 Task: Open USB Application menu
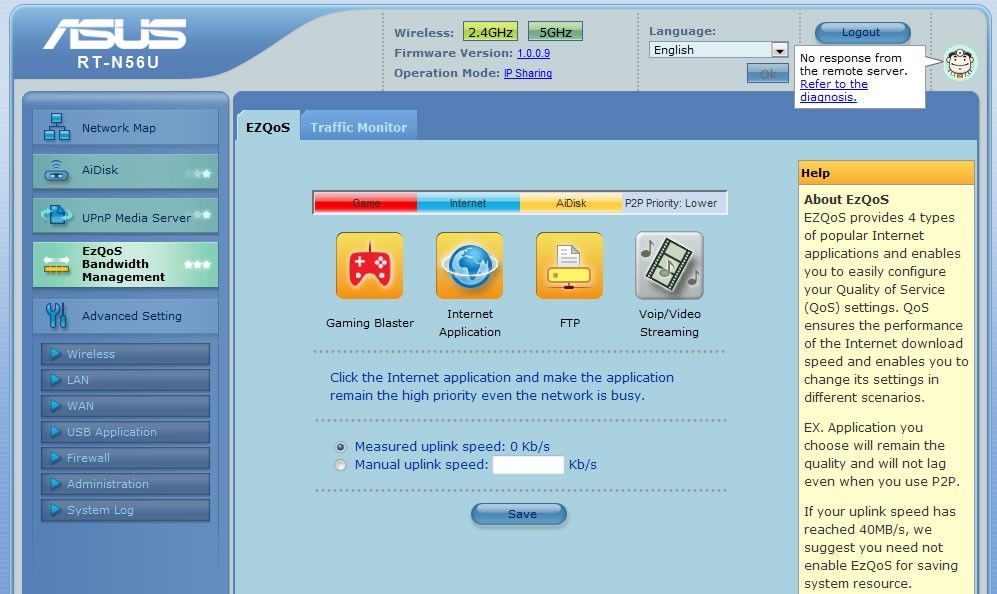[125, 432]
